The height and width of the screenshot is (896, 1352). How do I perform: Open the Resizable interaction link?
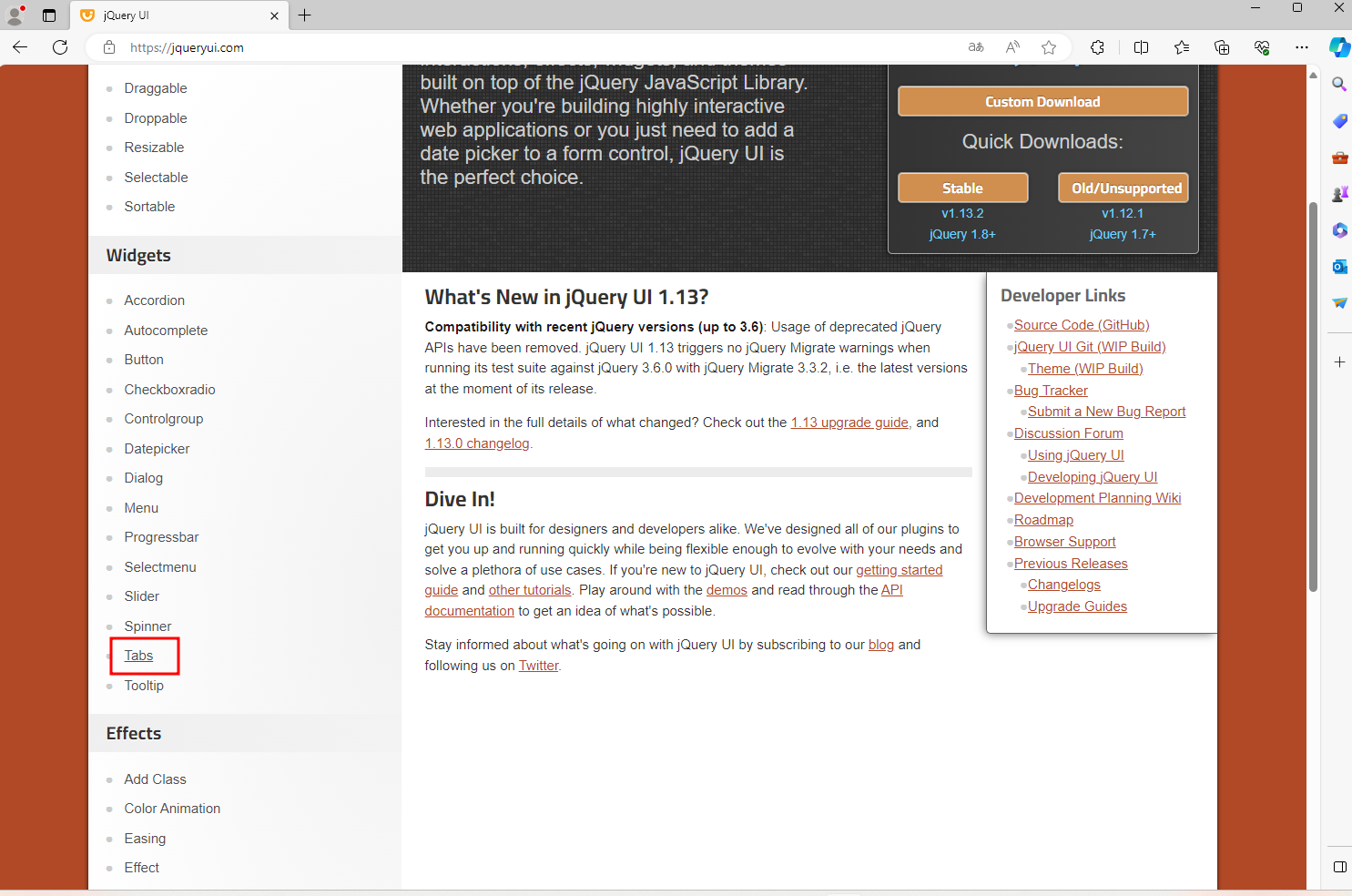154,148
